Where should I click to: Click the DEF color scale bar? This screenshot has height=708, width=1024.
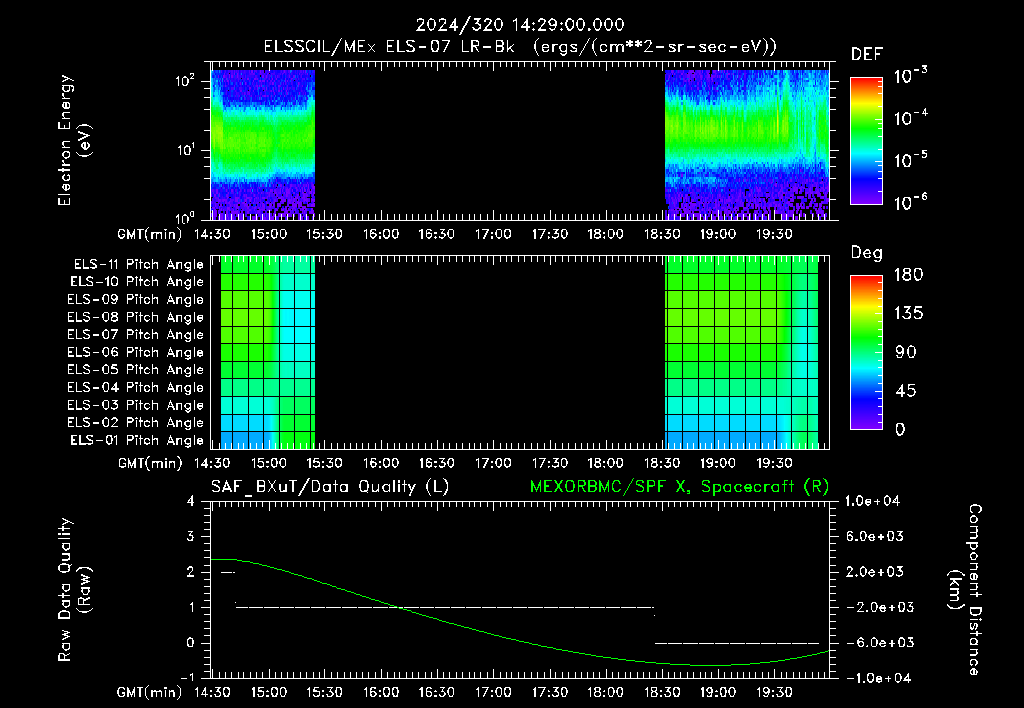tap(866, 141)
